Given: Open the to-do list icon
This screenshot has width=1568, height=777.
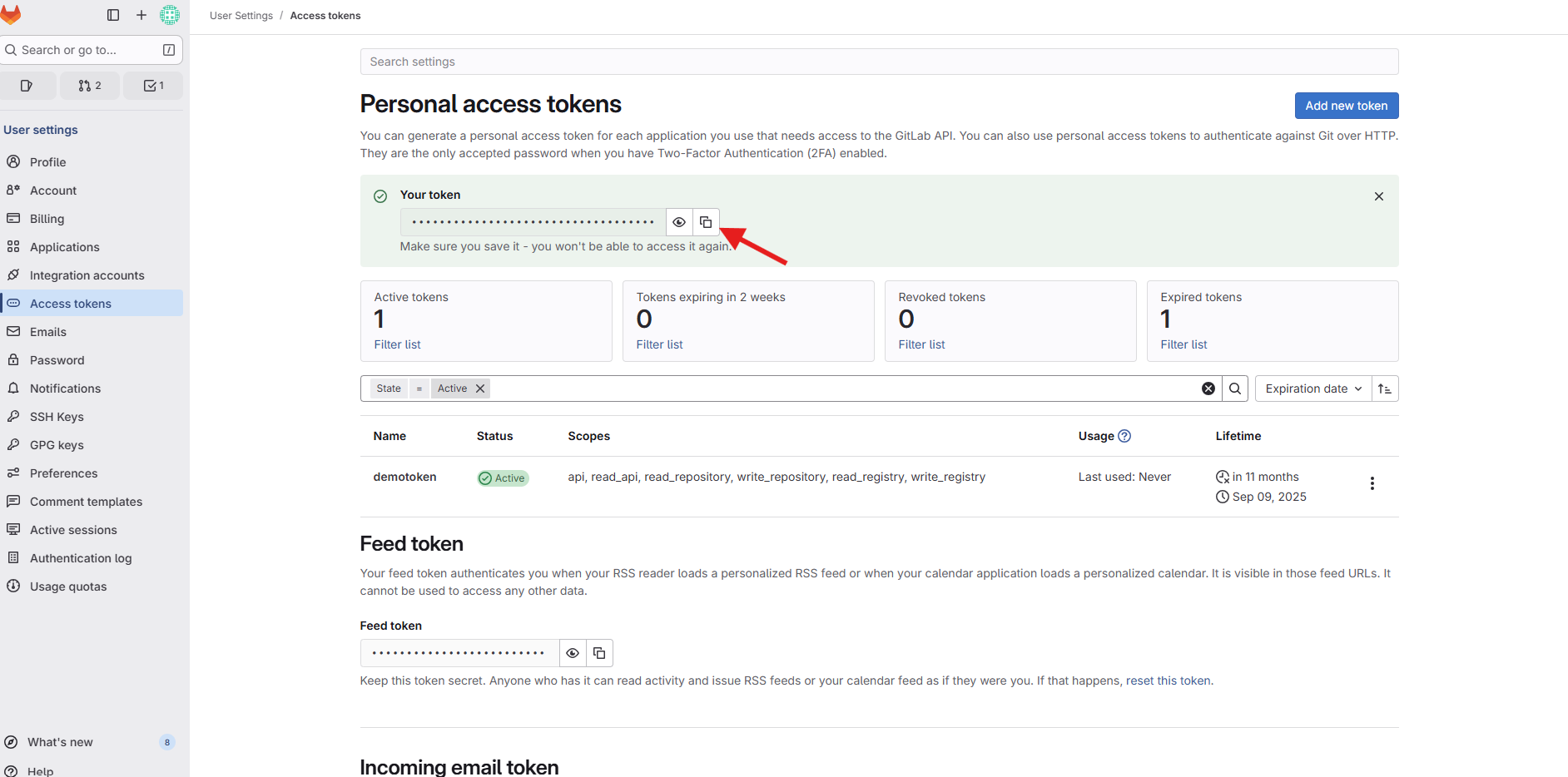Looking at the screenshot, I should tap(153, 85).
